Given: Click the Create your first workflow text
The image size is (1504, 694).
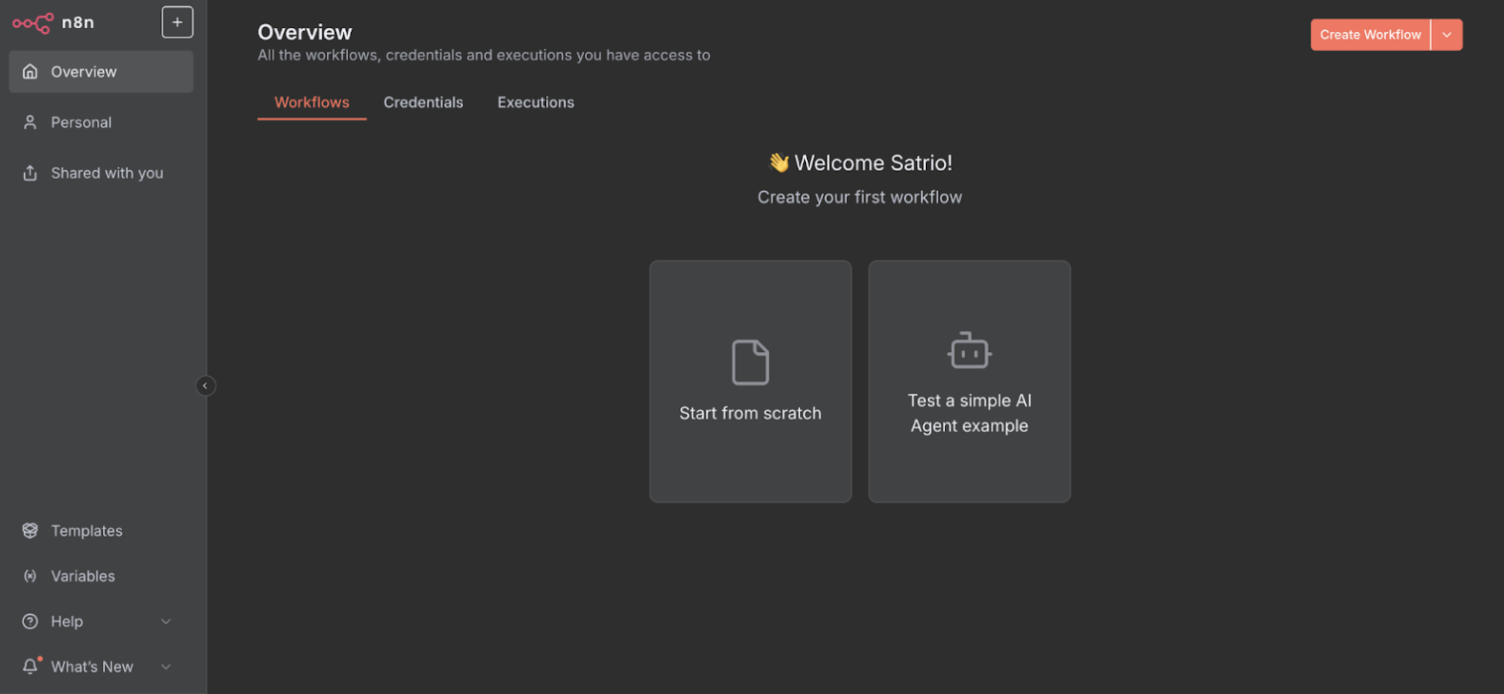Looking at the screenshot, I should pyautogui.click(x=860, y=197).
